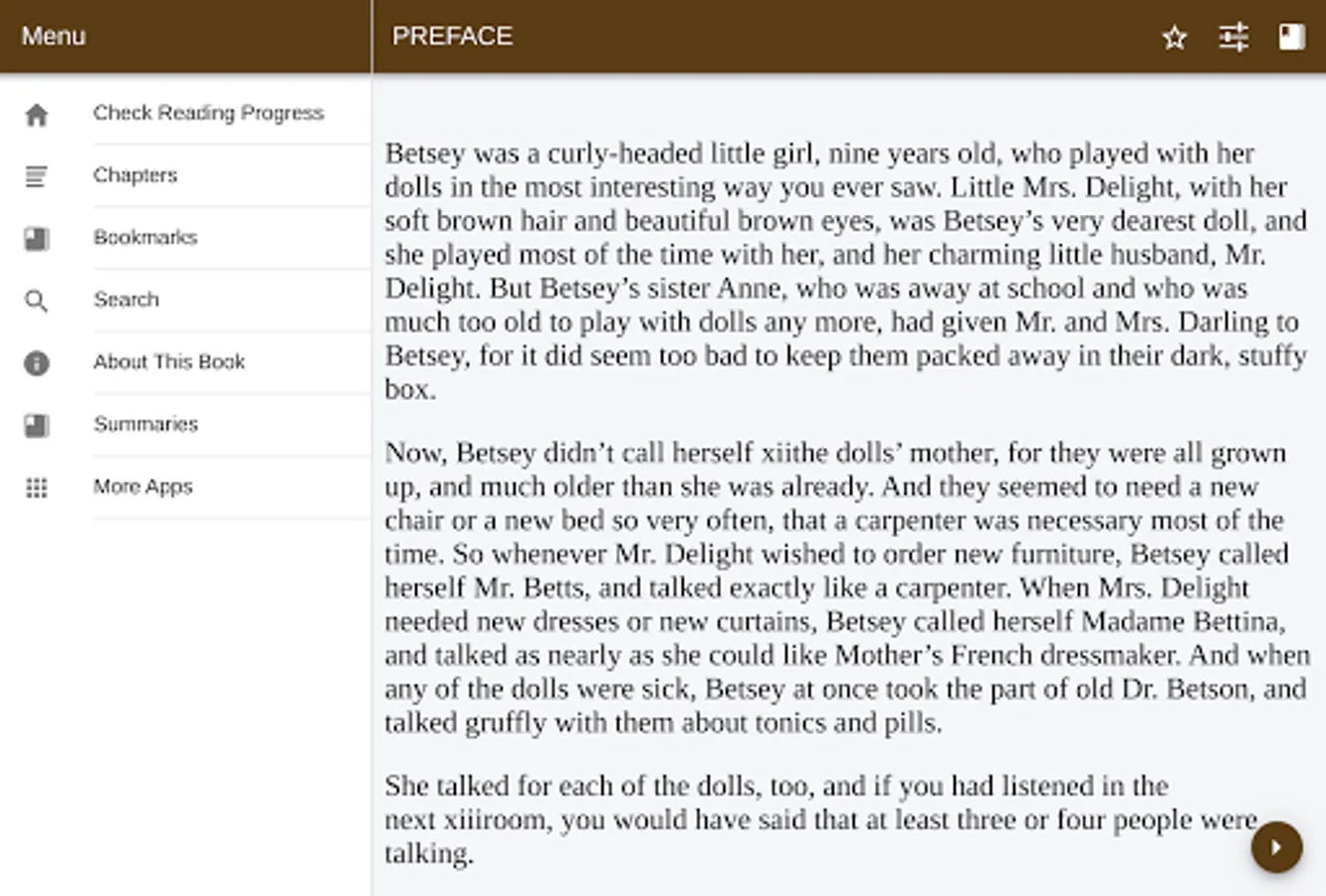Screen dimensions: 1326x896
Task: Open reading settings sliders icon
Action: [1233, 38]
